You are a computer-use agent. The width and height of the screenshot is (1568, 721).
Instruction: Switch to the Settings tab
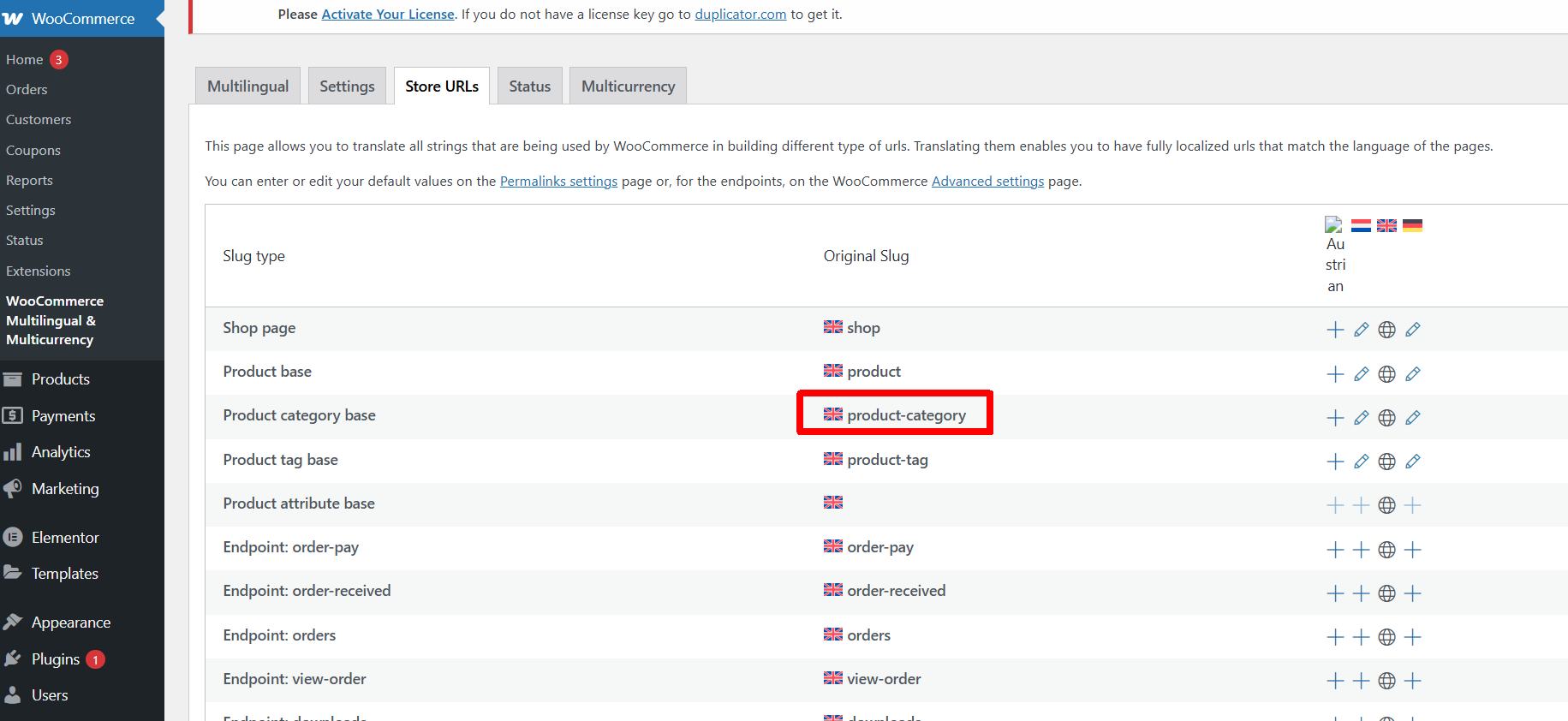point(347,86)
